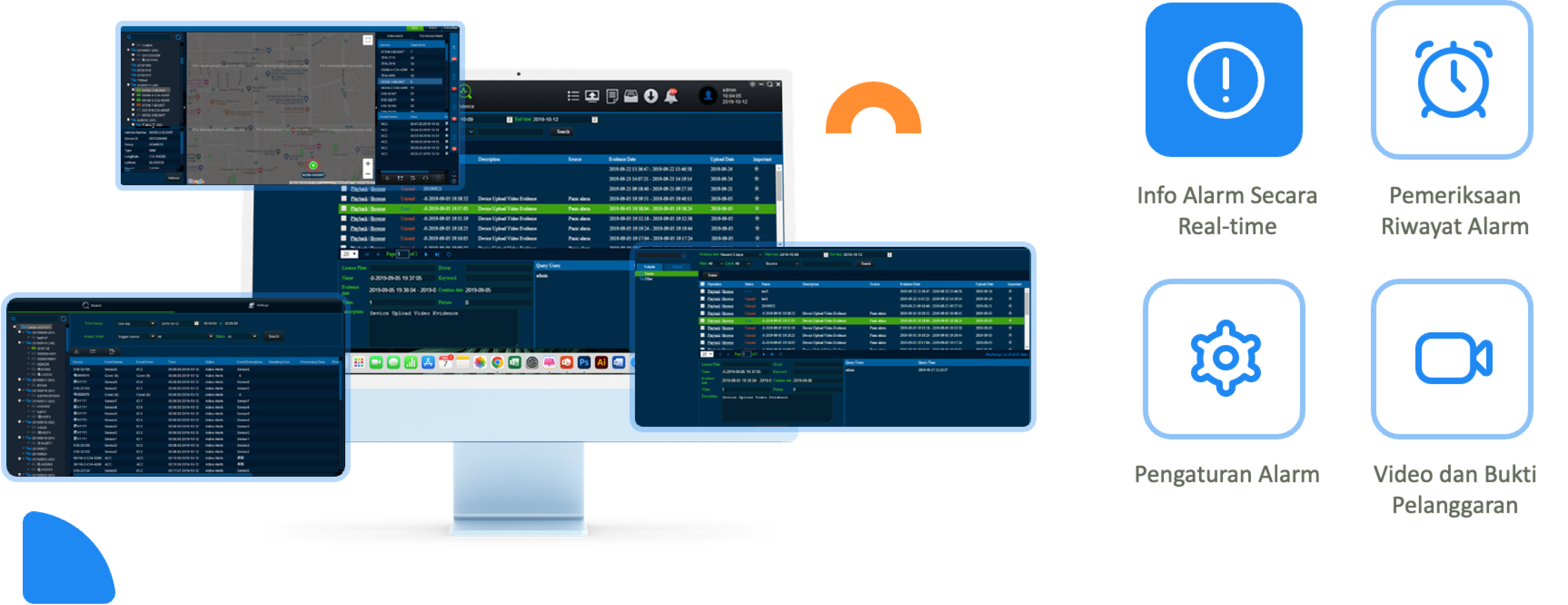
Task: Open the Pengaturan Alarm gear icon
Action: 1224,359
